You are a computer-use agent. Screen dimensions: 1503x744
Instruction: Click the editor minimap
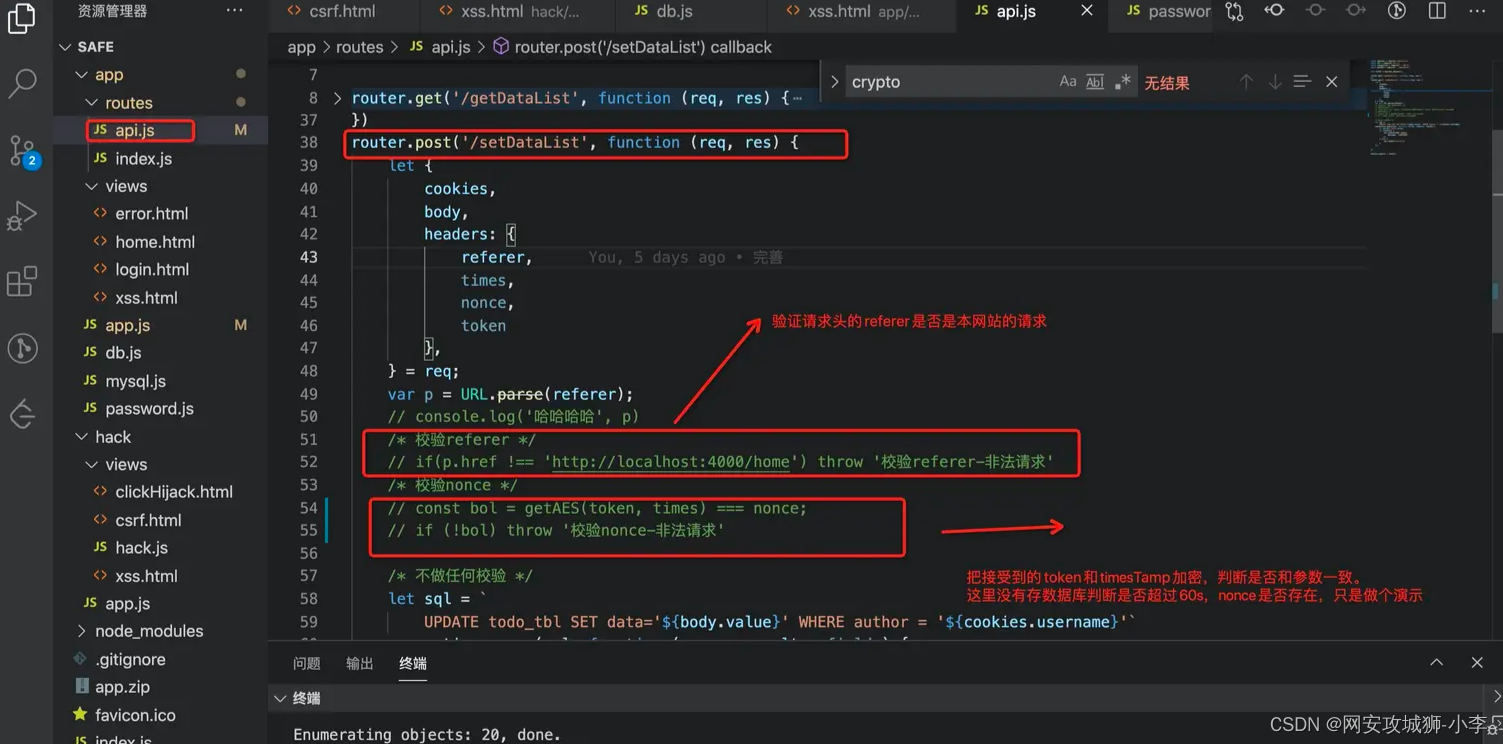click(x=1427, y=108)
